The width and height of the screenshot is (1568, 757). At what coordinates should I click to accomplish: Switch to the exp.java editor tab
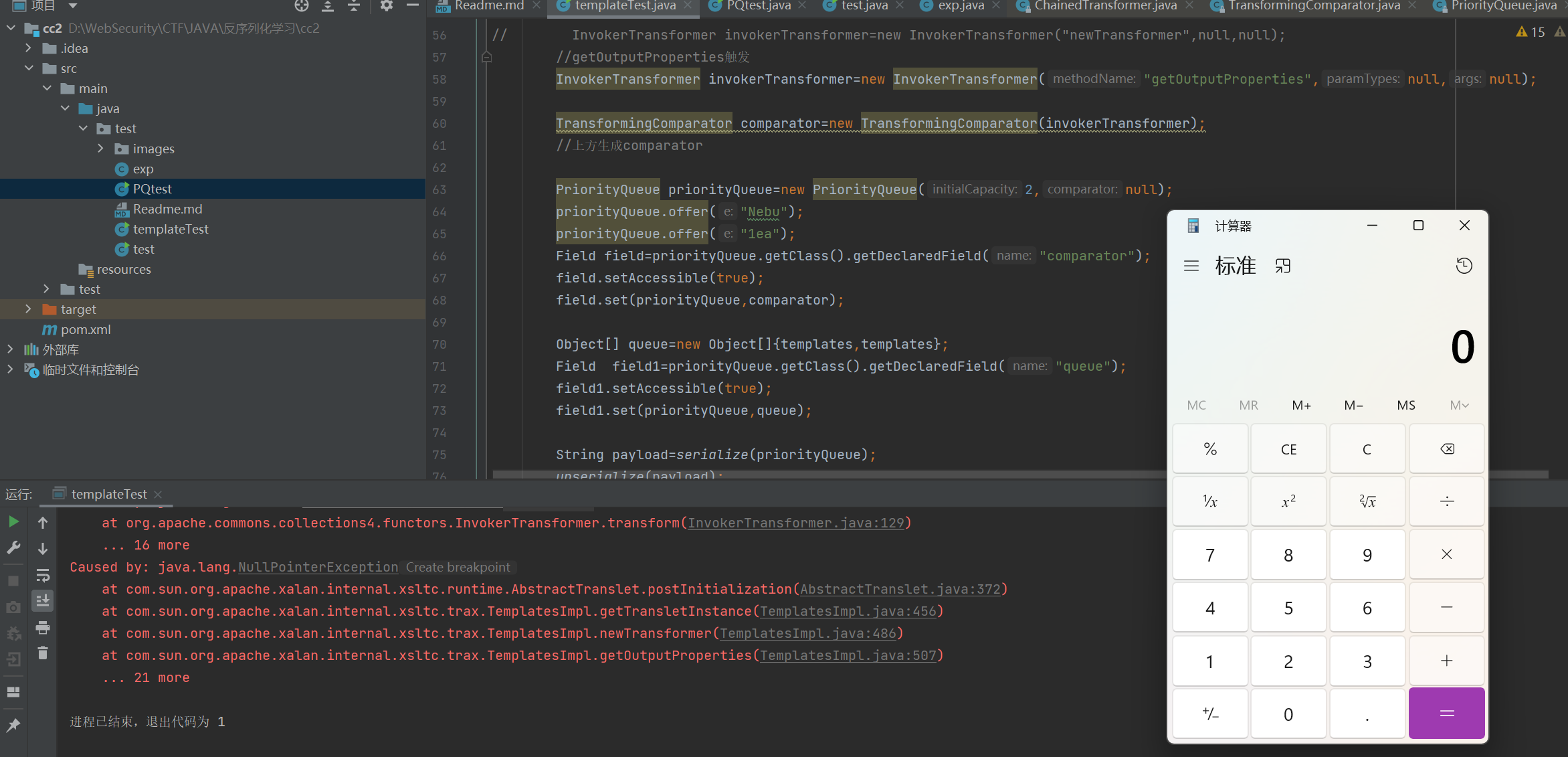[960, 6]
